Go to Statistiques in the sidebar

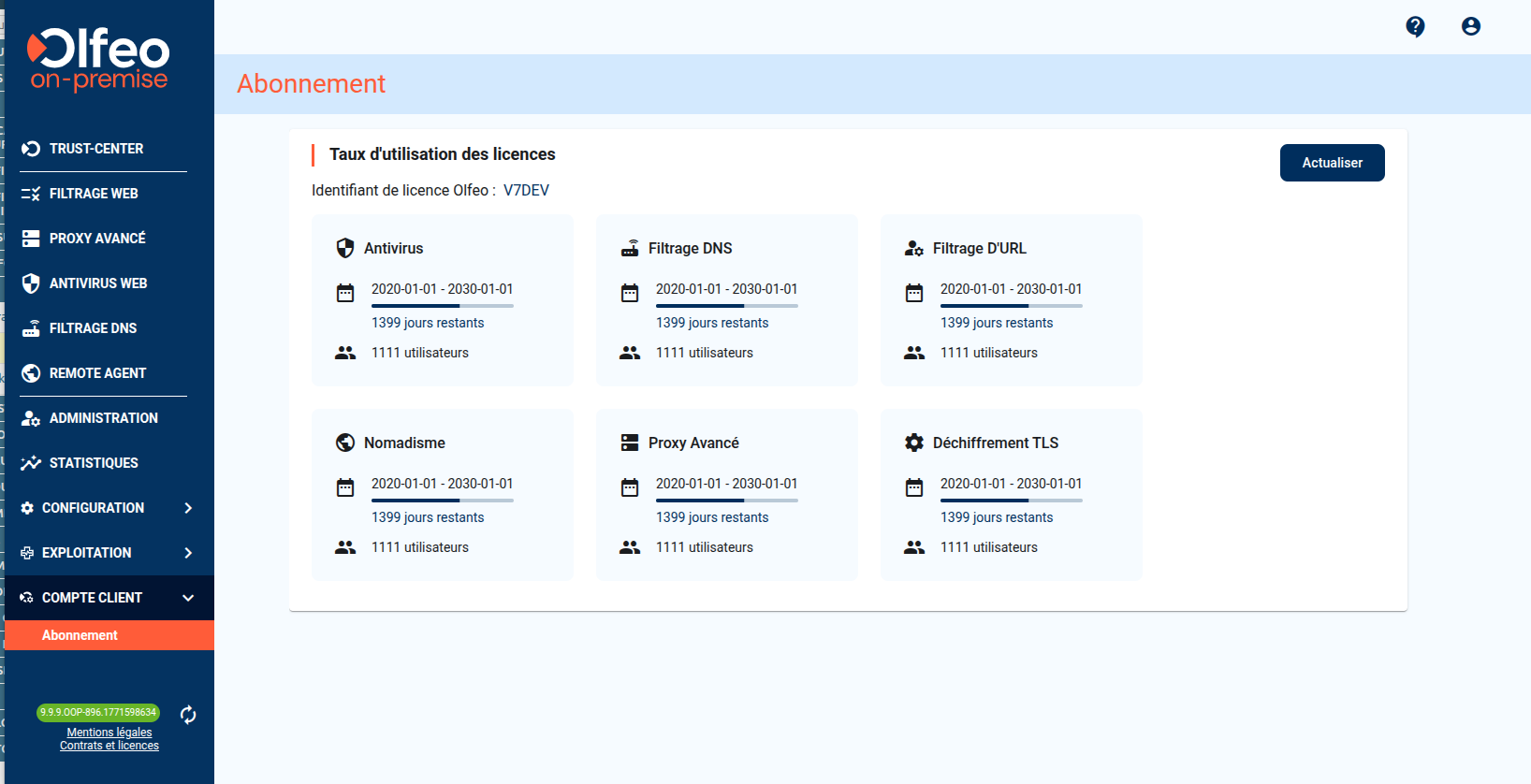[x=94, y=463]
